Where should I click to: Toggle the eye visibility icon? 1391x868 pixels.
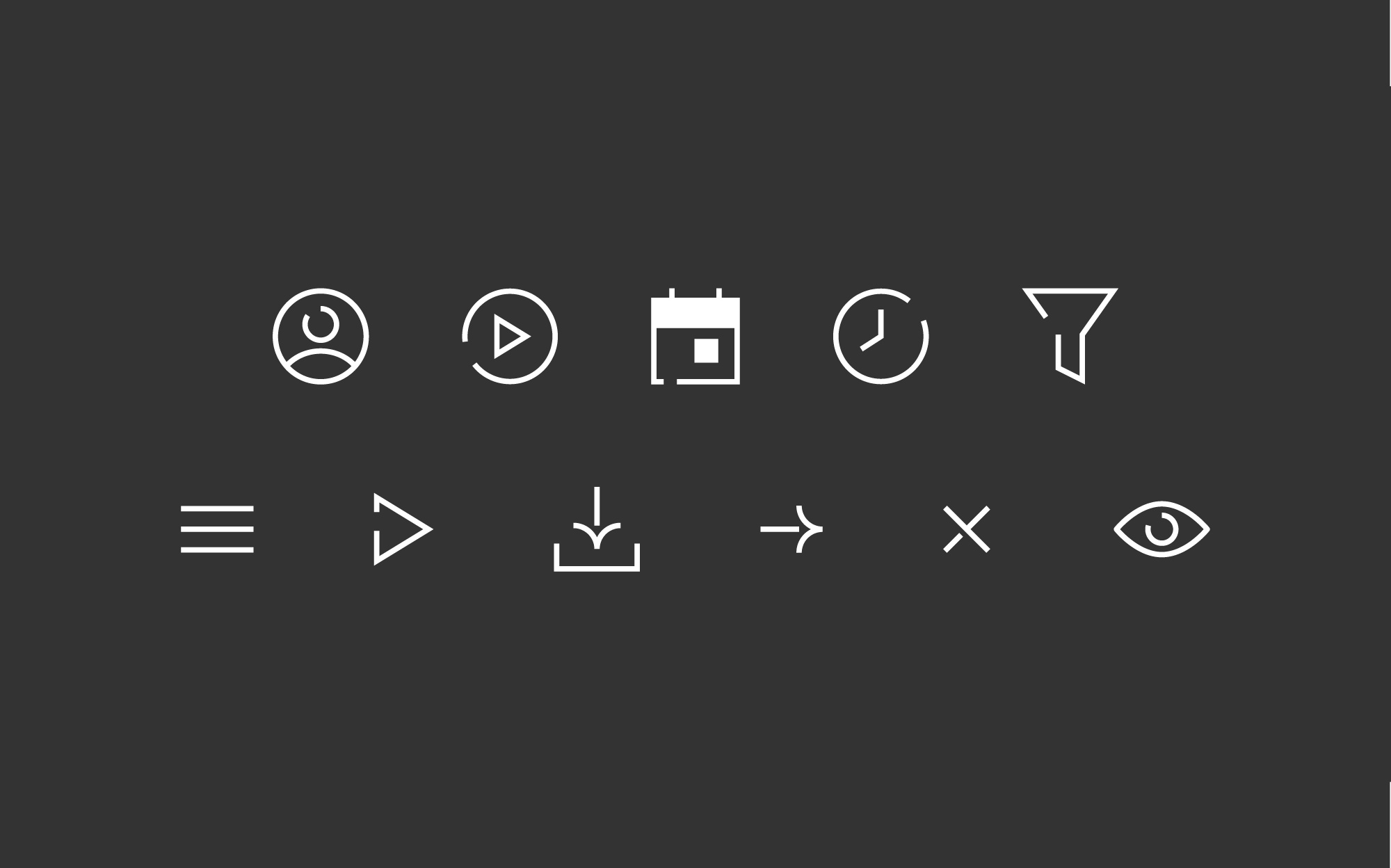pyautogui.click(x=1161, y=529)
